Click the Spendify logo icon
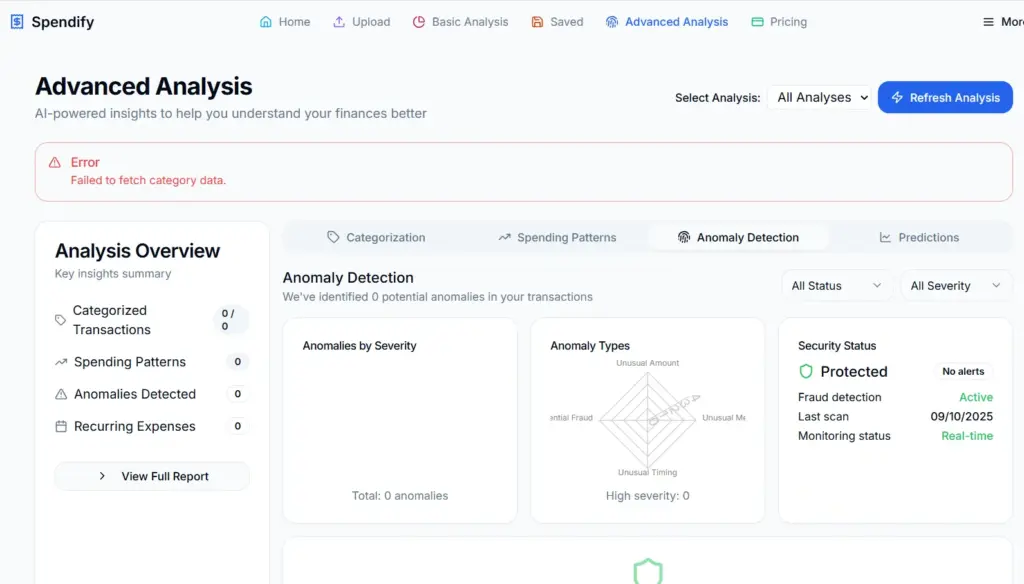Image resolution: width=1024 pixels, height=584 pixels. tap(16, 20)
